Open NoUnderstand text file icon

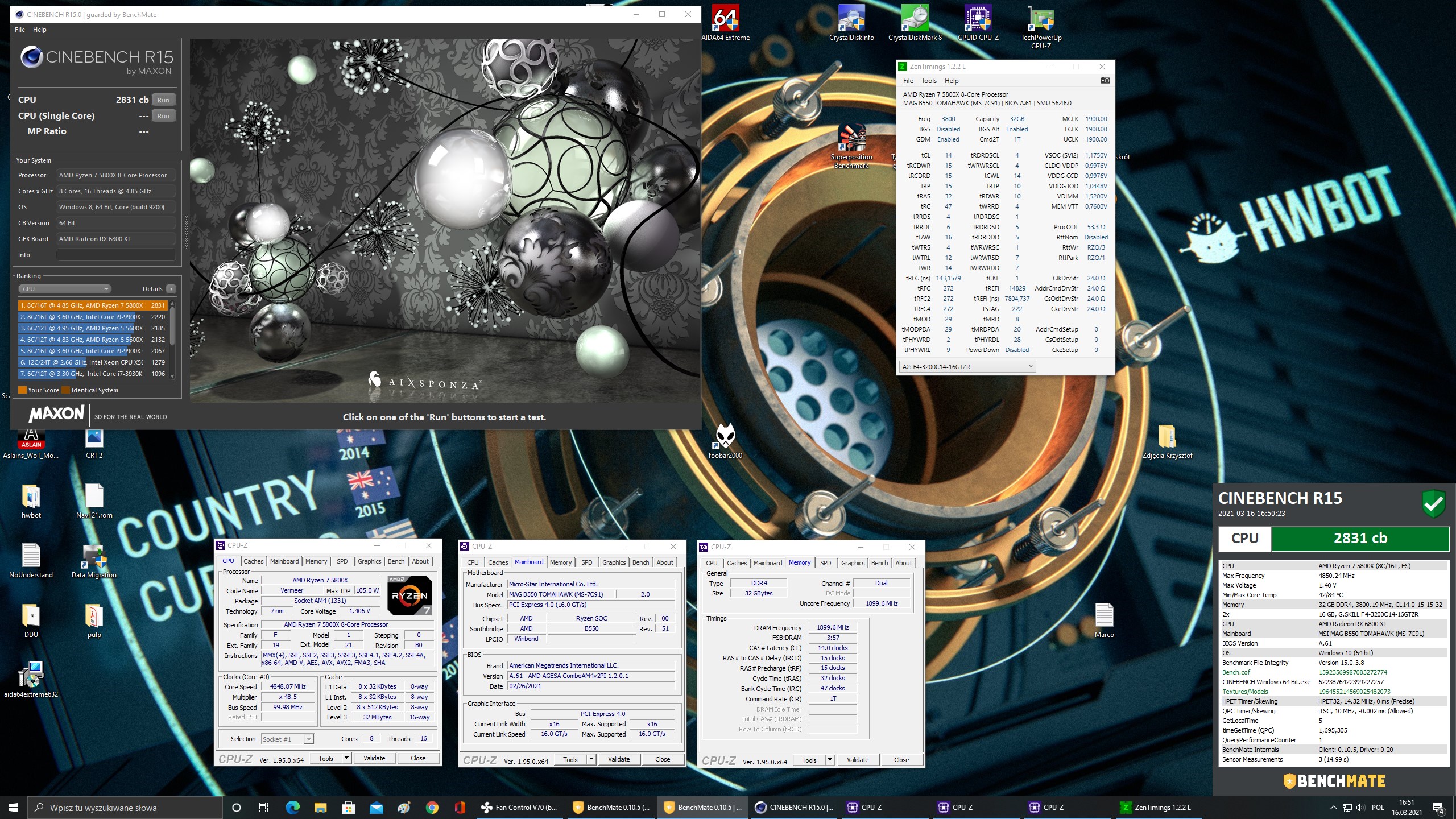(x=31, y=560)
